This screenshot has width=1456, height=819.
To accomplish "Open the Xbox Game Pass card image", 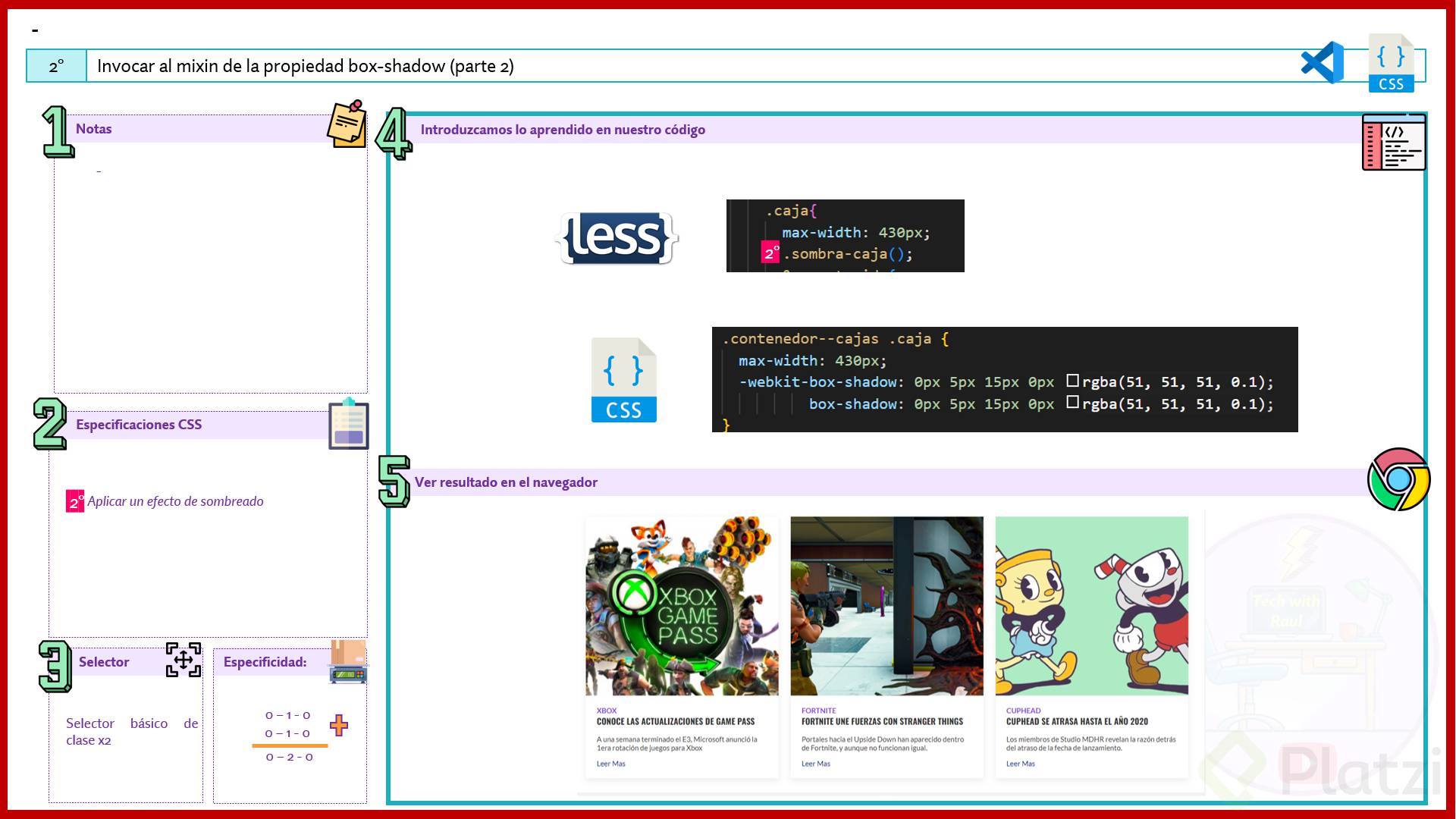I will [682, 606].
